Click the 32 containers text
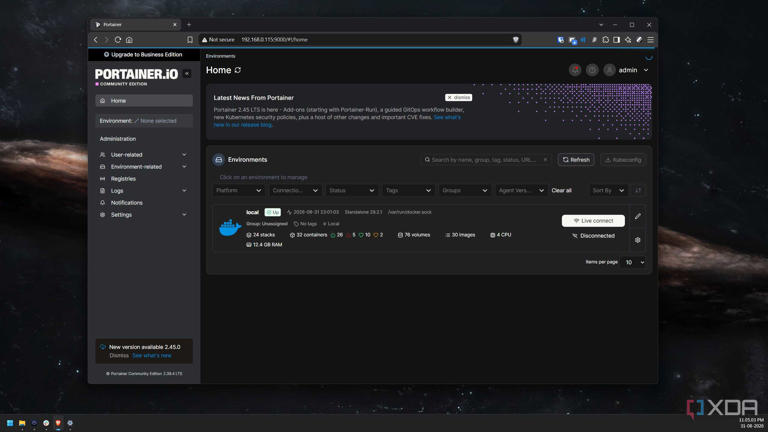The image size is (768, 432). pos(312,235)
